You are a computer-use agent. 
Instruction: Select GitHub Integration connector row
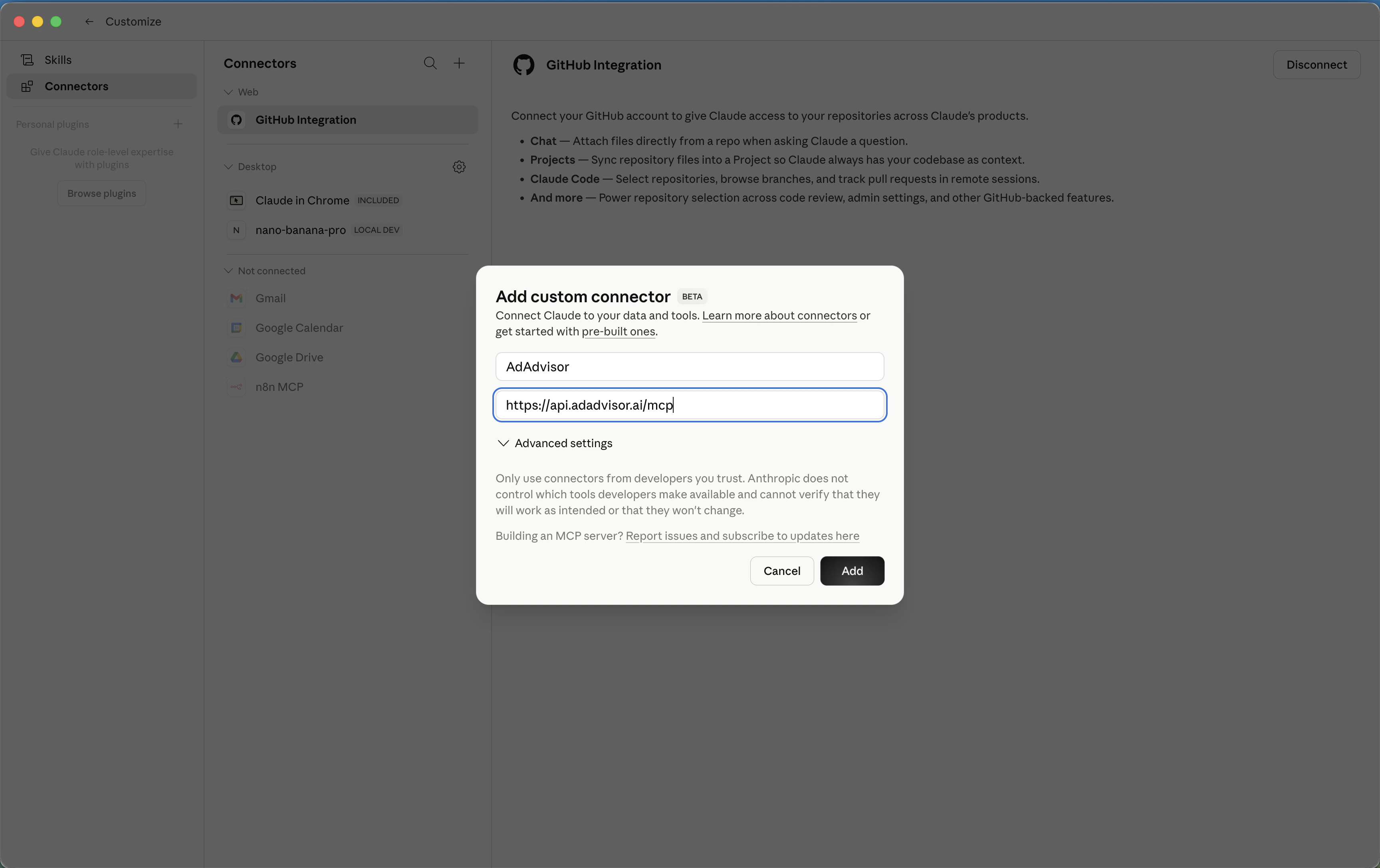click(347, 120)
